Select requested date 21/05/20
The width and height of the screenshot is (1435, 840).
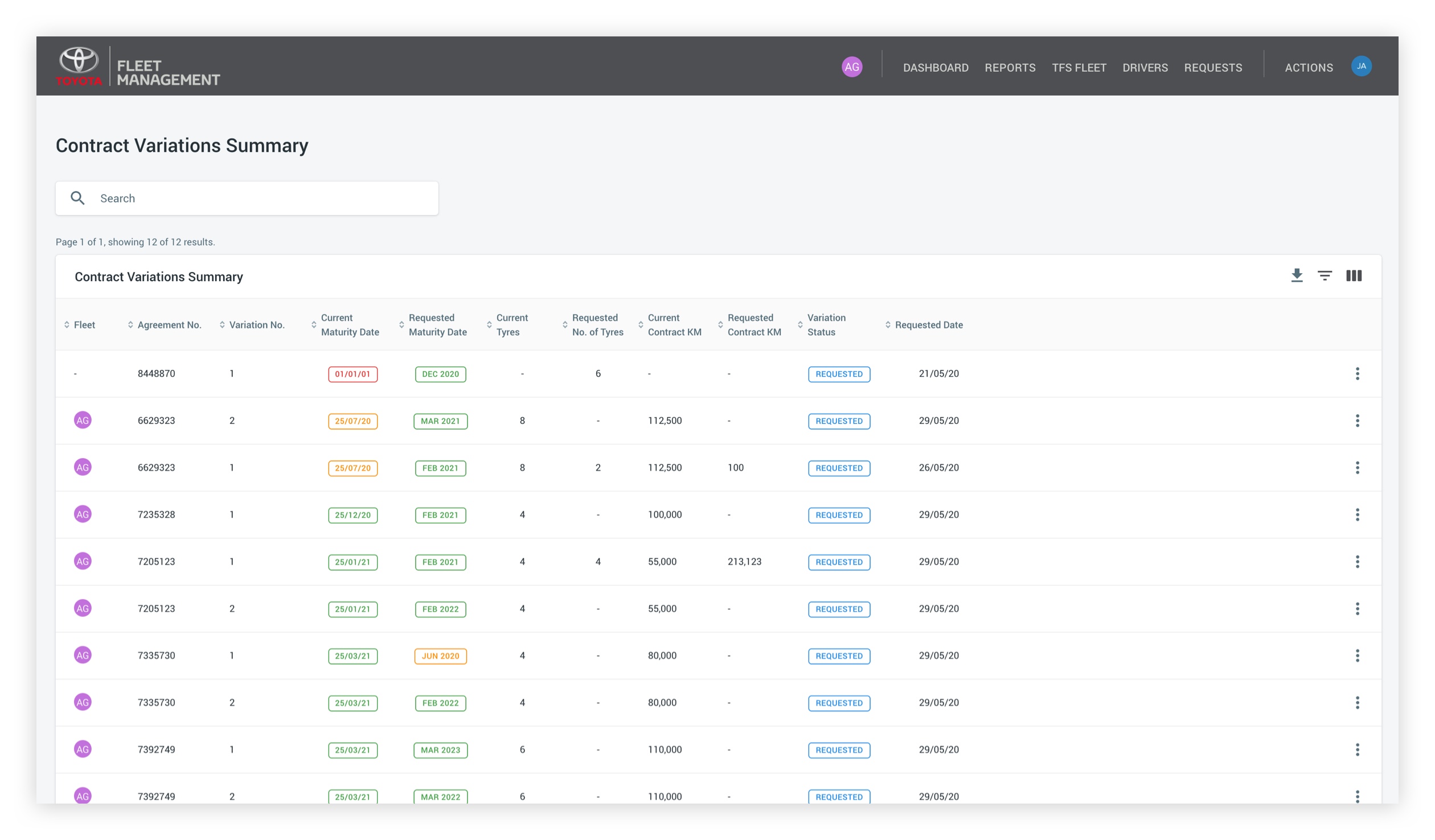click(938, 374)
